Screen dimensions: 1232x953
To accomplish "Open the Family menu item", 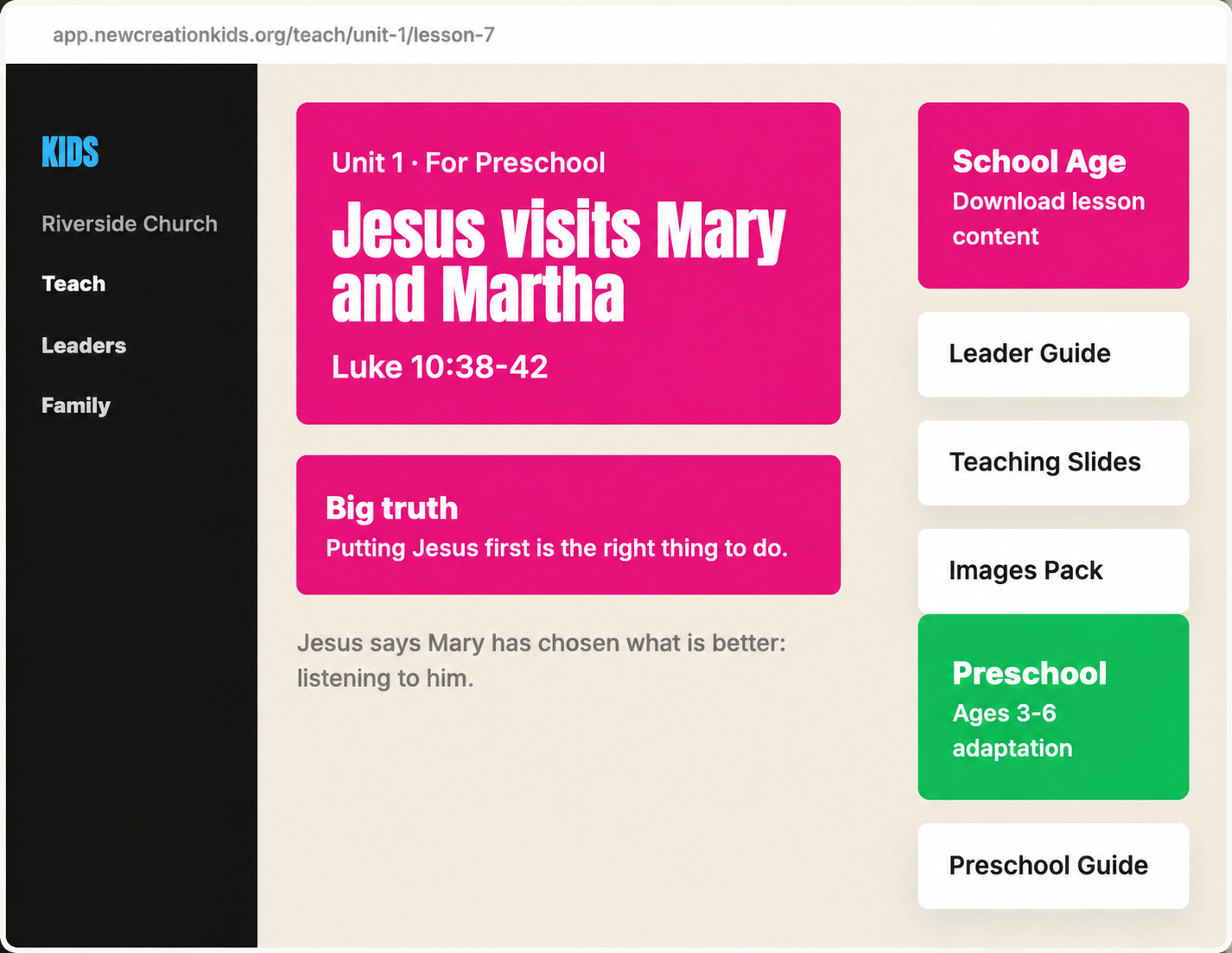I will click(x=76, y=405).
